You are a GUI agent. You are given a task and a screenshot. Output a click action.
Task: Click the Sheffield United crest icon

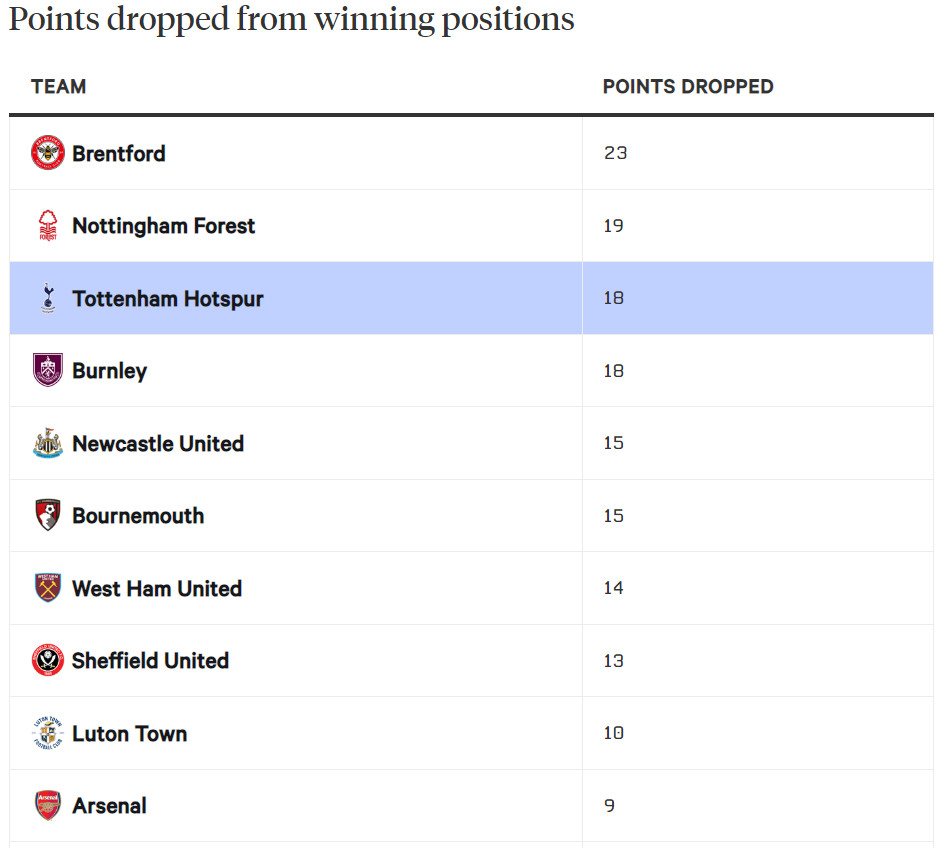[47, 660]
